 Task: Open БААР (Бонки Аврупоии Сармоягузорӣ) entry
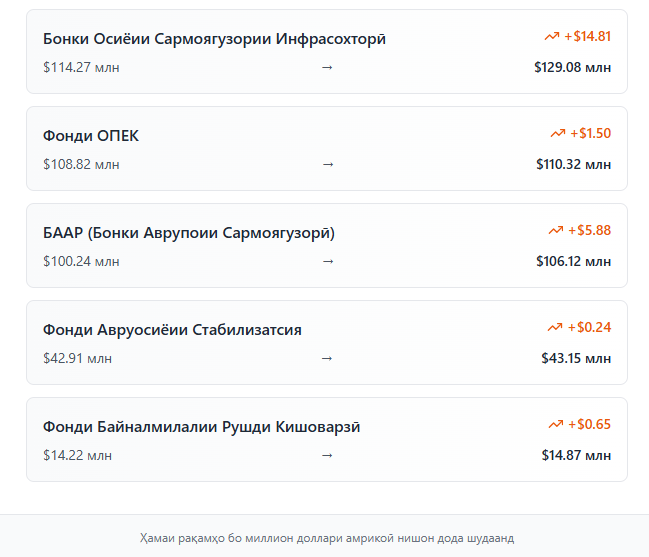point(189,233)
